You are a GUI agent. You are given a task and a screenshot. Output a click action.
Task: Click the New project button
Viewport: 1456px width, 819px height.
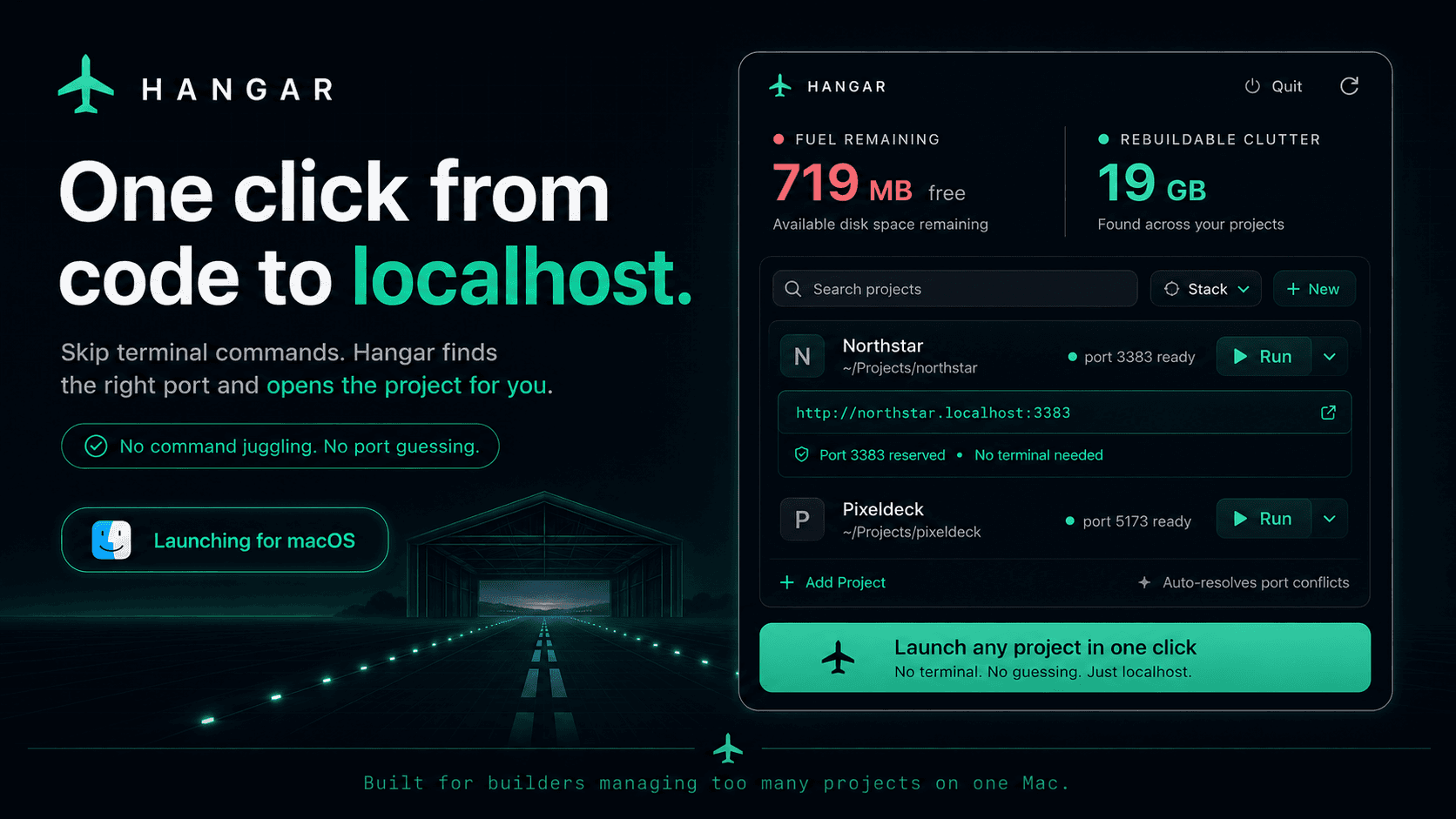1314,289
